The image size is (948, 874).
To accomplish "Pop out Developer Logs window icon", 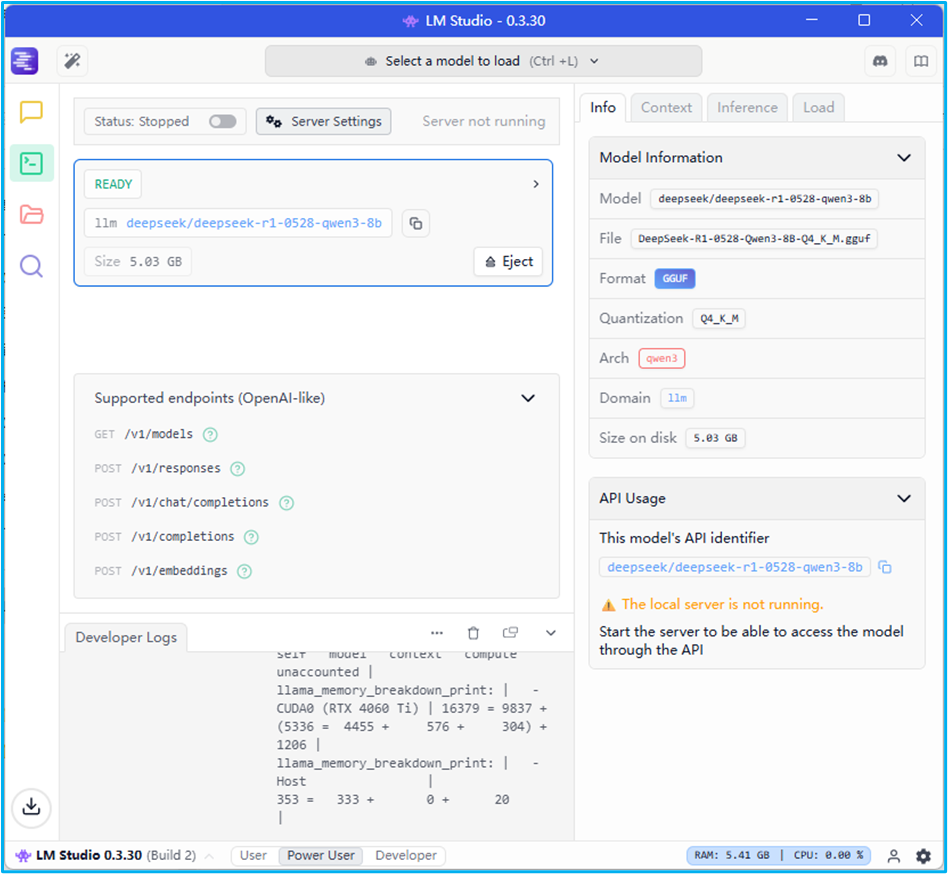I will pyautogui.click(x=510, y=632).
